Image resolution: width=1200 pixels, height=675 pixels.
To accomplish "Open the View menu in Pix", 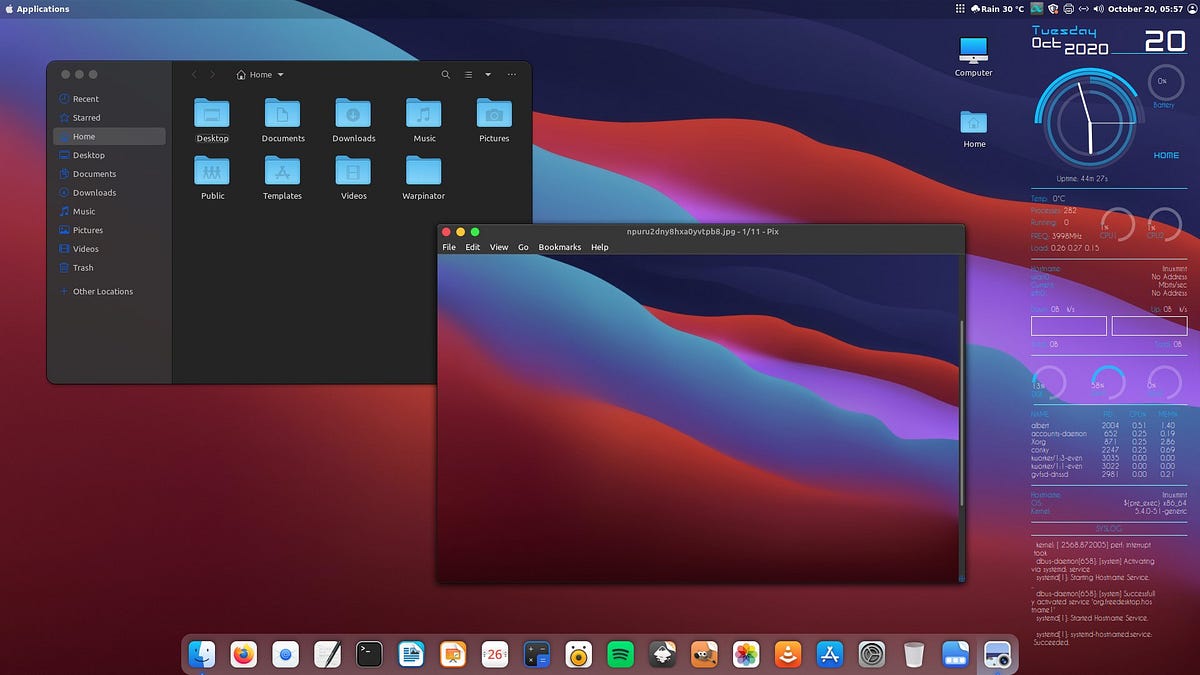I will (499, 247).
